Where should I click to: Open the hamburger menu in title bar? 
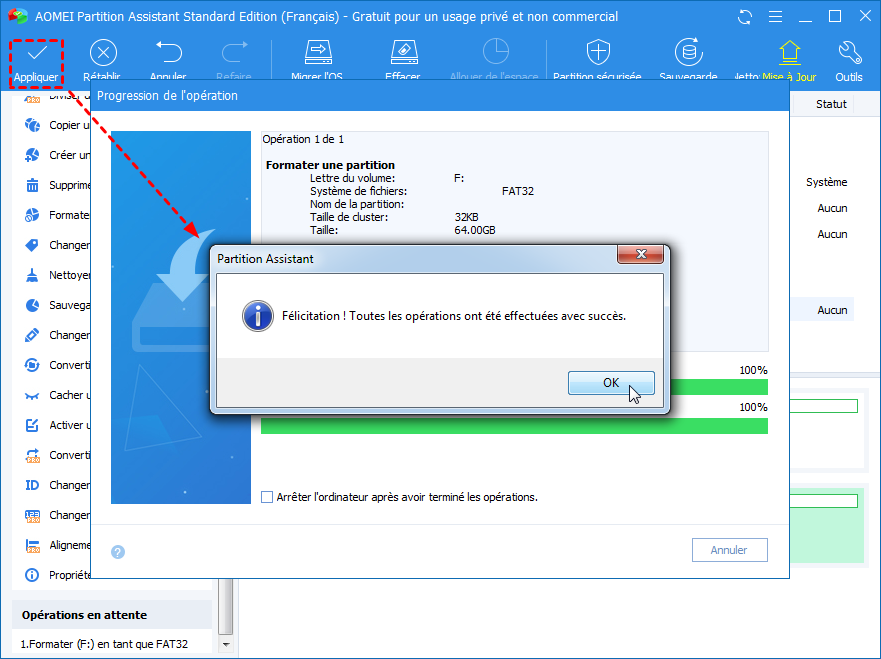click(775, 16)
